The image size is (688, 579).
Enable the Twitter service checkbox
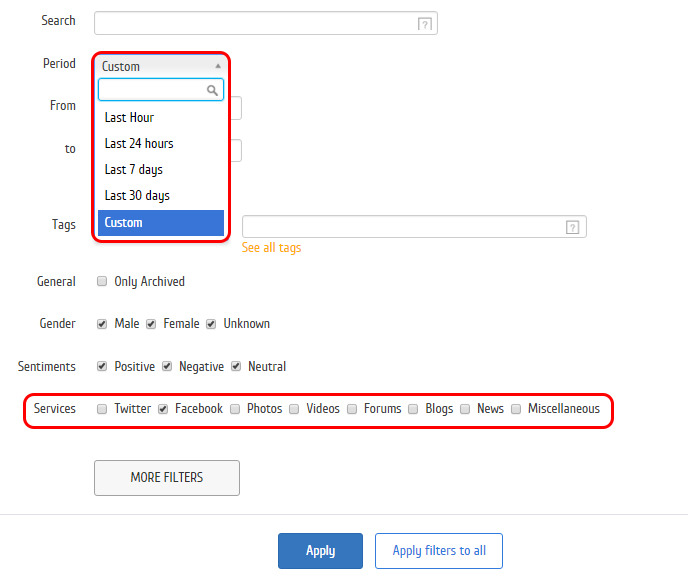[102, 409]
